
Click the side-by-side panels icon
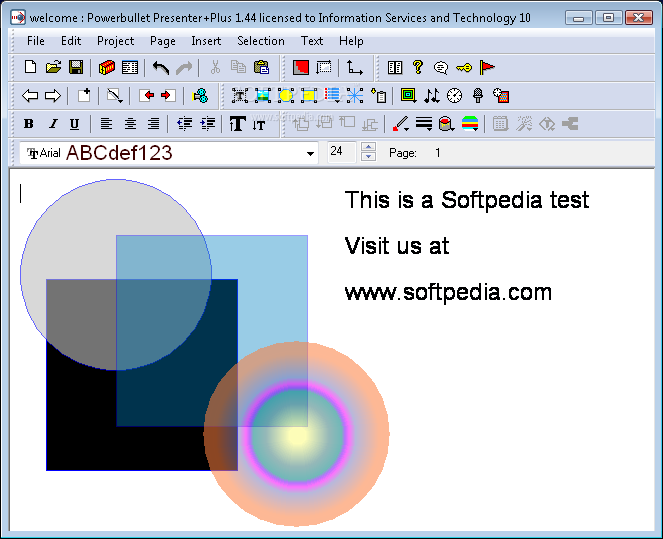coord(395,68)
